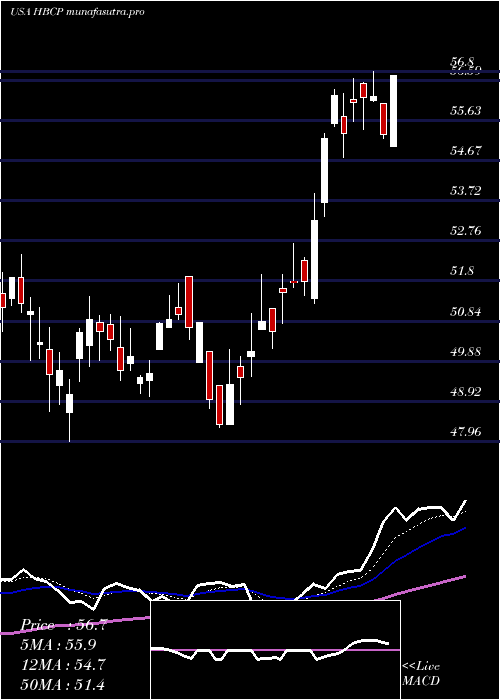Click the 'Price : 56.7' readout
The image size is (500, 700).
click(x=62, y=625)
